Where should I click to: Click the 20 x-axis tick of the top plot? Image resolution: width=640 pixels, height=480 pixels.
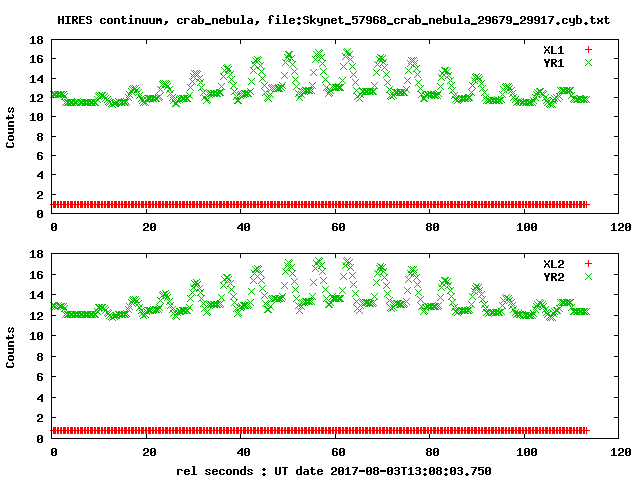149,227
